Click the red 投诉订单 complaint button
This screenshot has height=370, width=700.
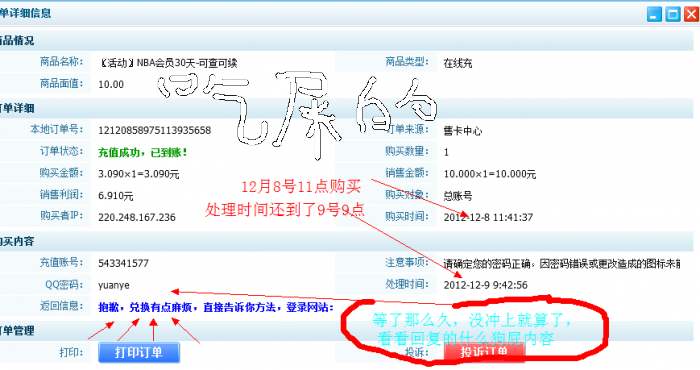pyautogui.click(x=484, y=351)
